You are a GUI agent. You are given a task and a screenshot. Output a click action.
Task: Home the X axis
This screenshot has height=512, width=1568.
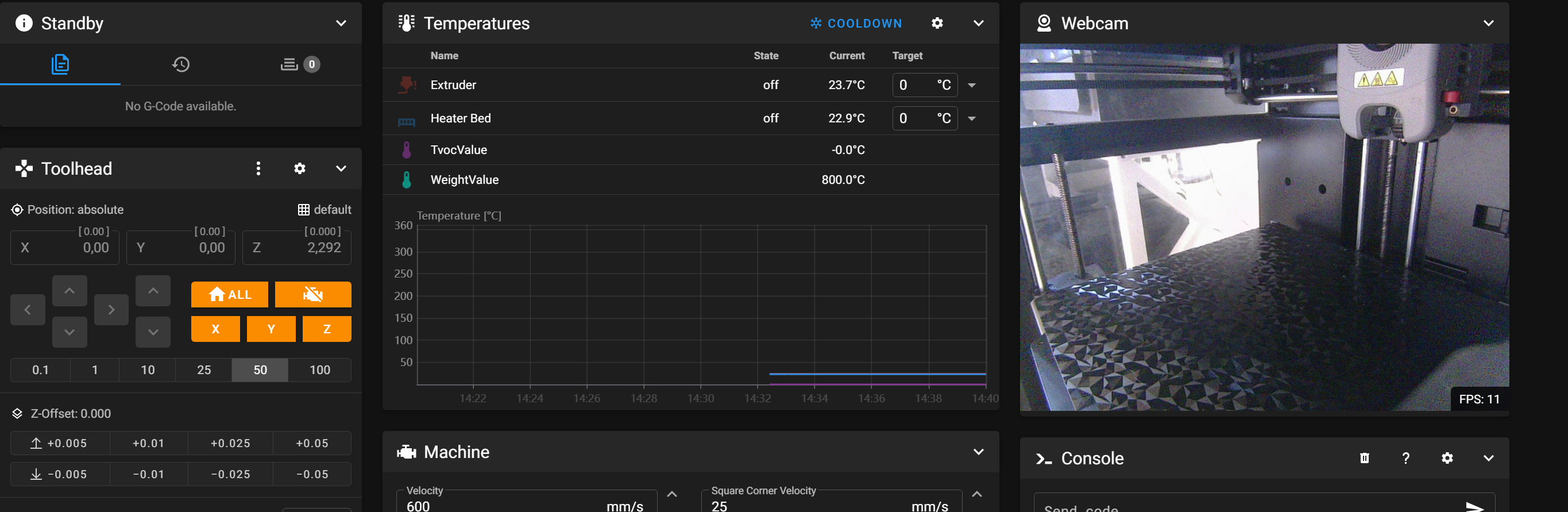[215, 329]
